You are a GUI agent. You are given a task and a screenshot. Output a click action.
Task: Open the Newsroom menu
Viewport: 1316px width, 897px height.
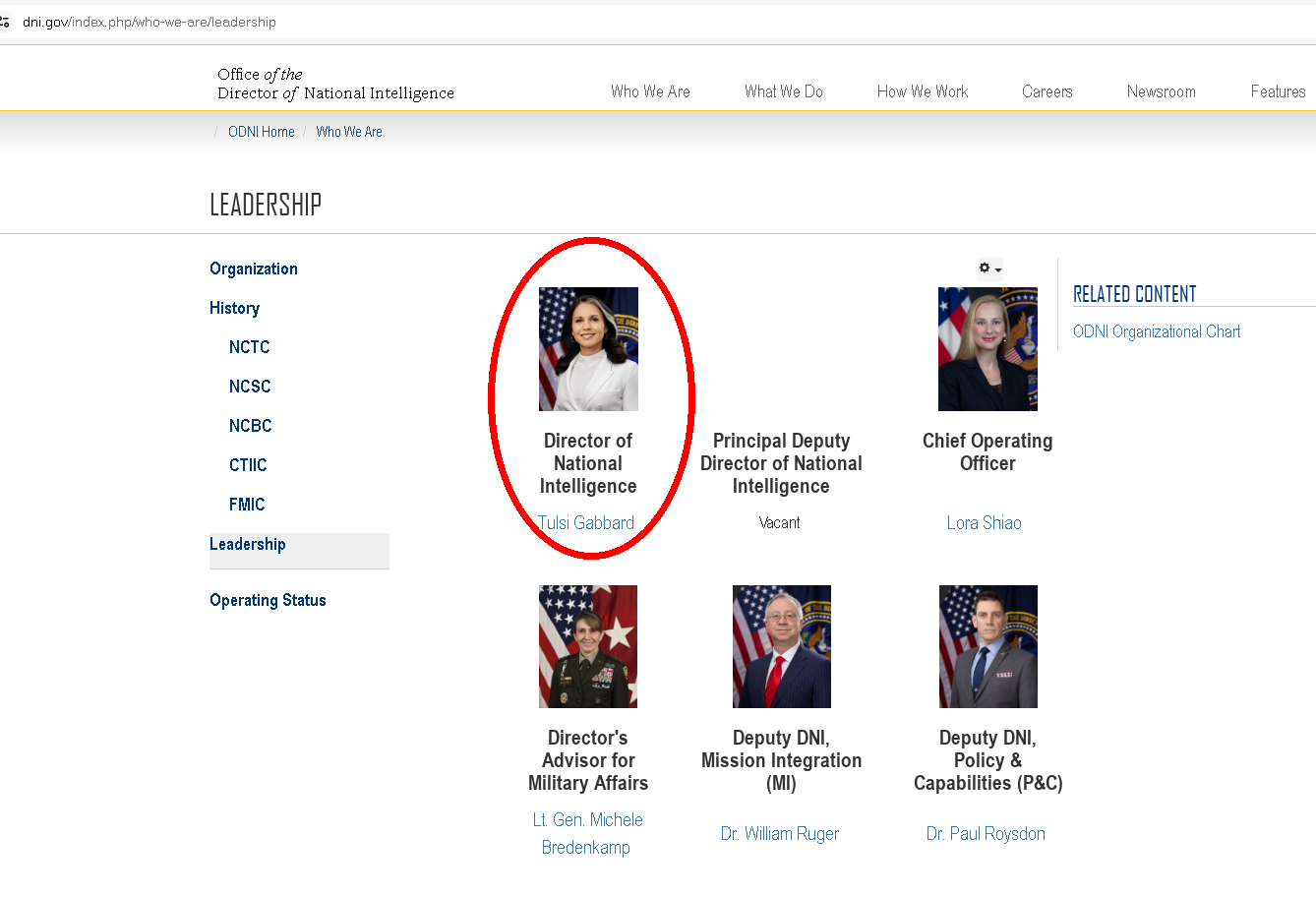1162,91
